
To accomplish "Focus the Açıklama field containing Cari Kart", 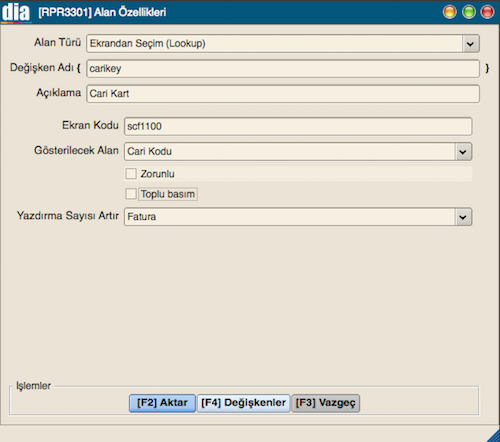I will [x=283, y=94].
